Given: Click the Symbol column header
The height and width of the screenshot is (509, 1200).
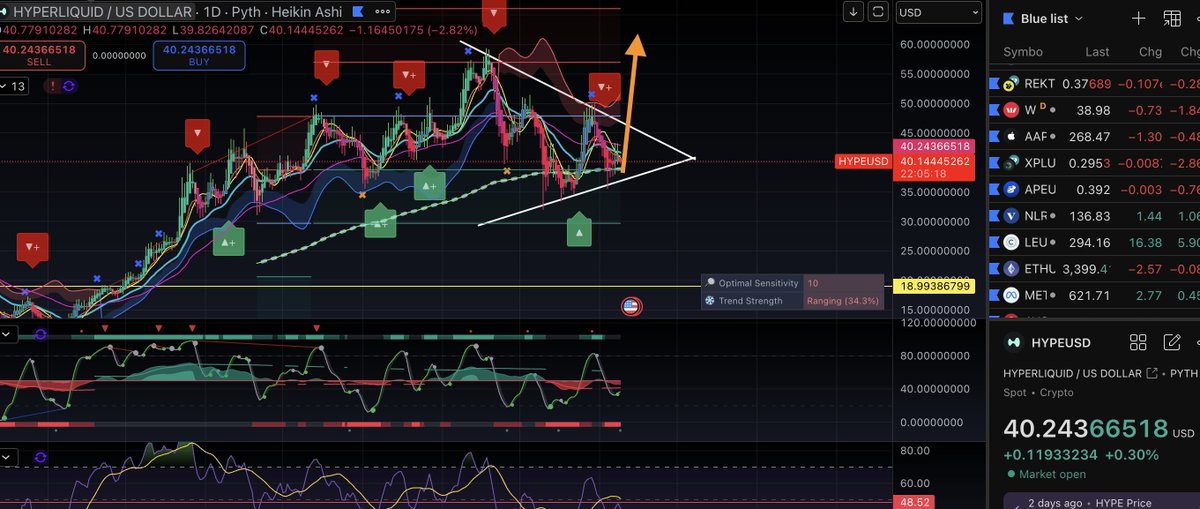Looking at the screenshot, I should pos(1023,52).
